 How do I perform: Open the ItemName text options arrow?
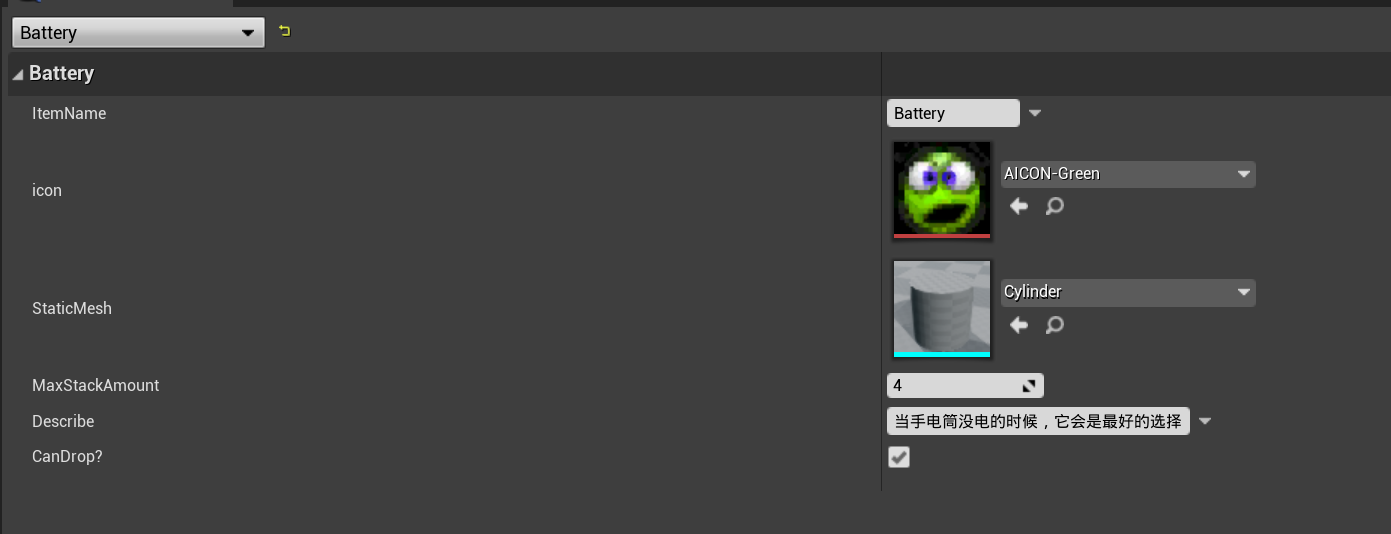point(1035,113)
